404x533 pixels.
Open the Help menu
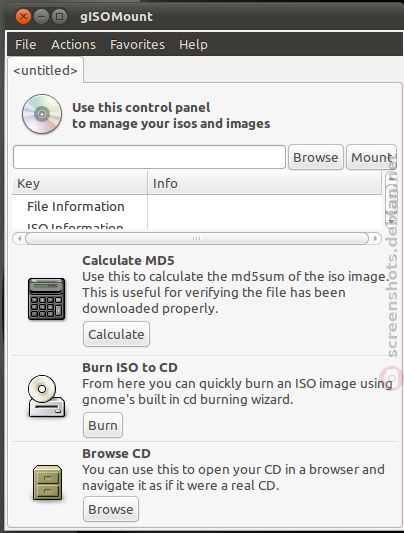pos(193,45)
